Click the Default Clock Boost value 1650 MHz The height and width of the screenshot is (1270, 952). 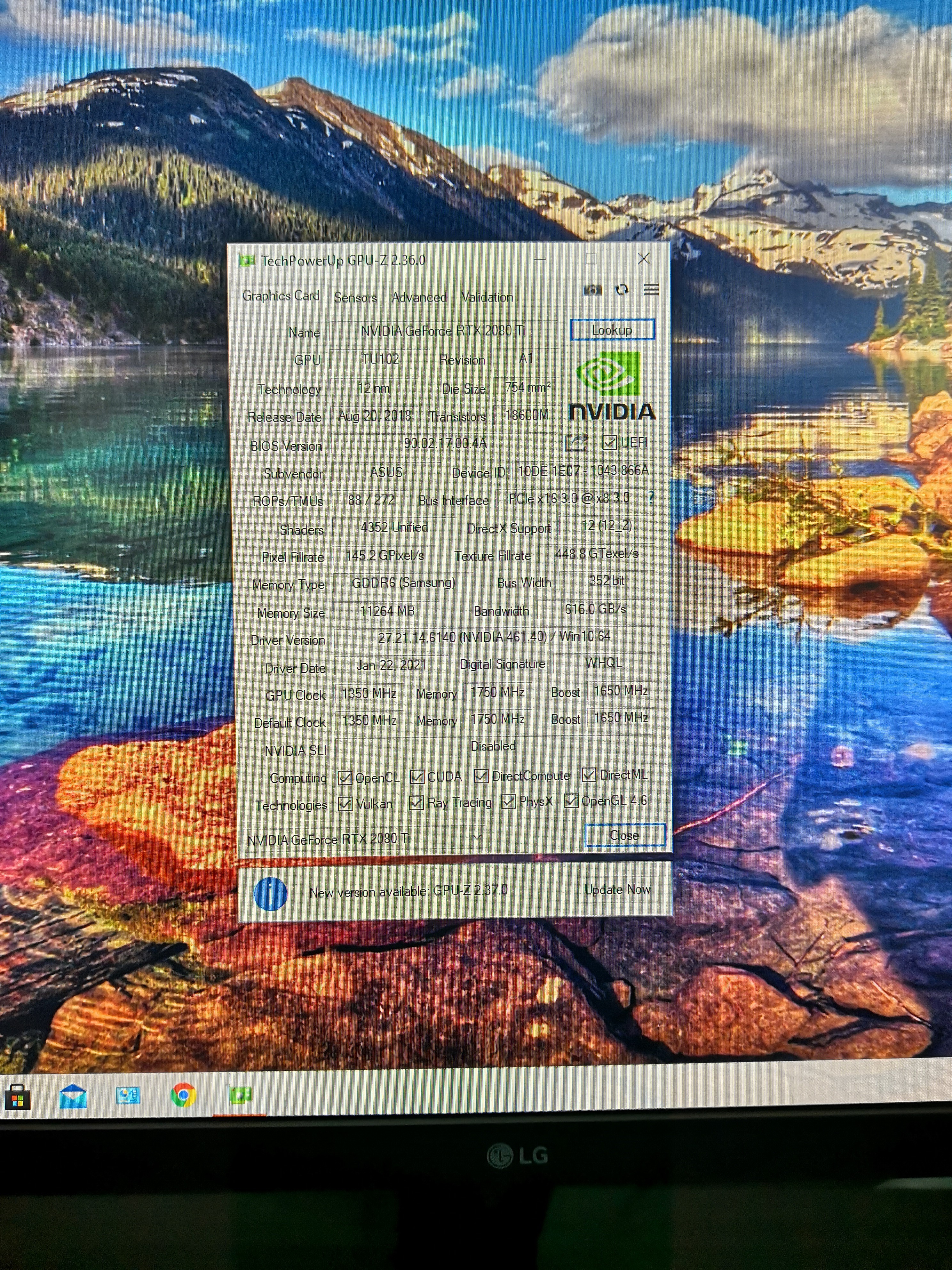point(620,718)
